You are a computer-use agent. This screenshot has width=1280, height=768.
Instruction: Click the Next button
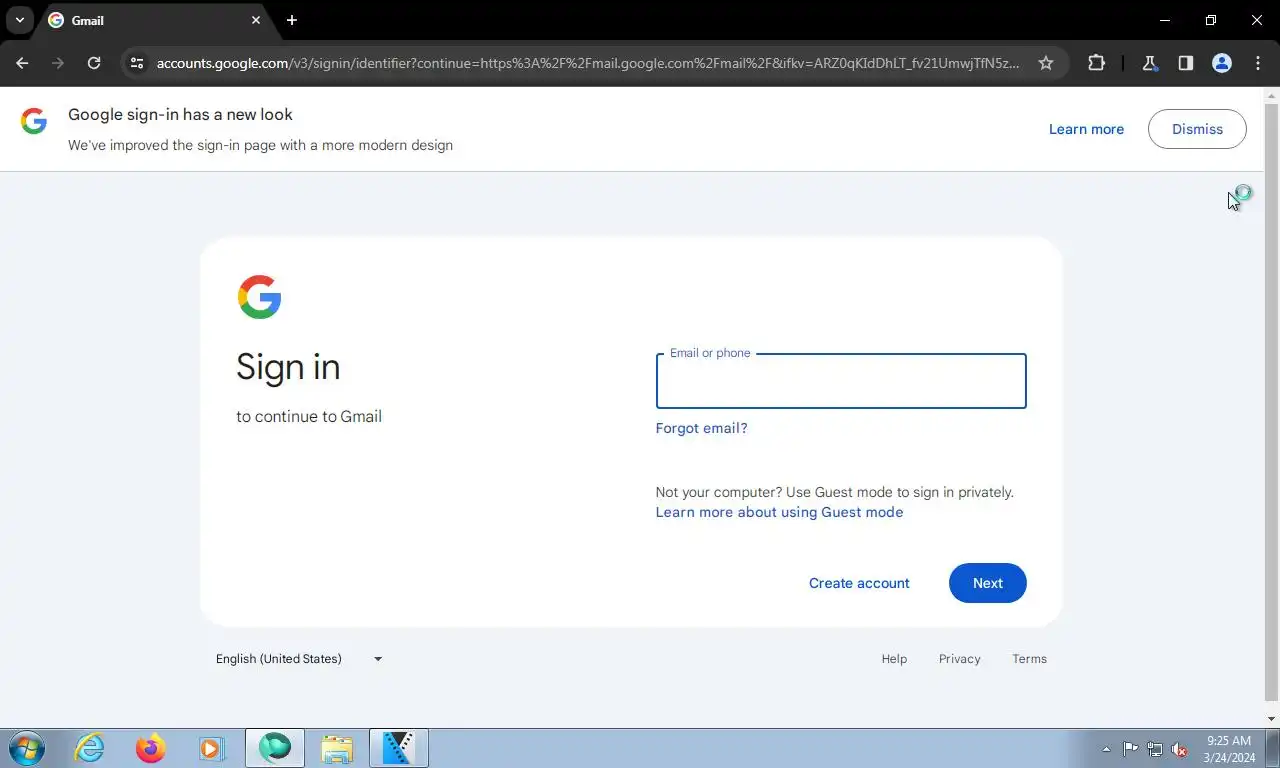(x=987, y=583)
